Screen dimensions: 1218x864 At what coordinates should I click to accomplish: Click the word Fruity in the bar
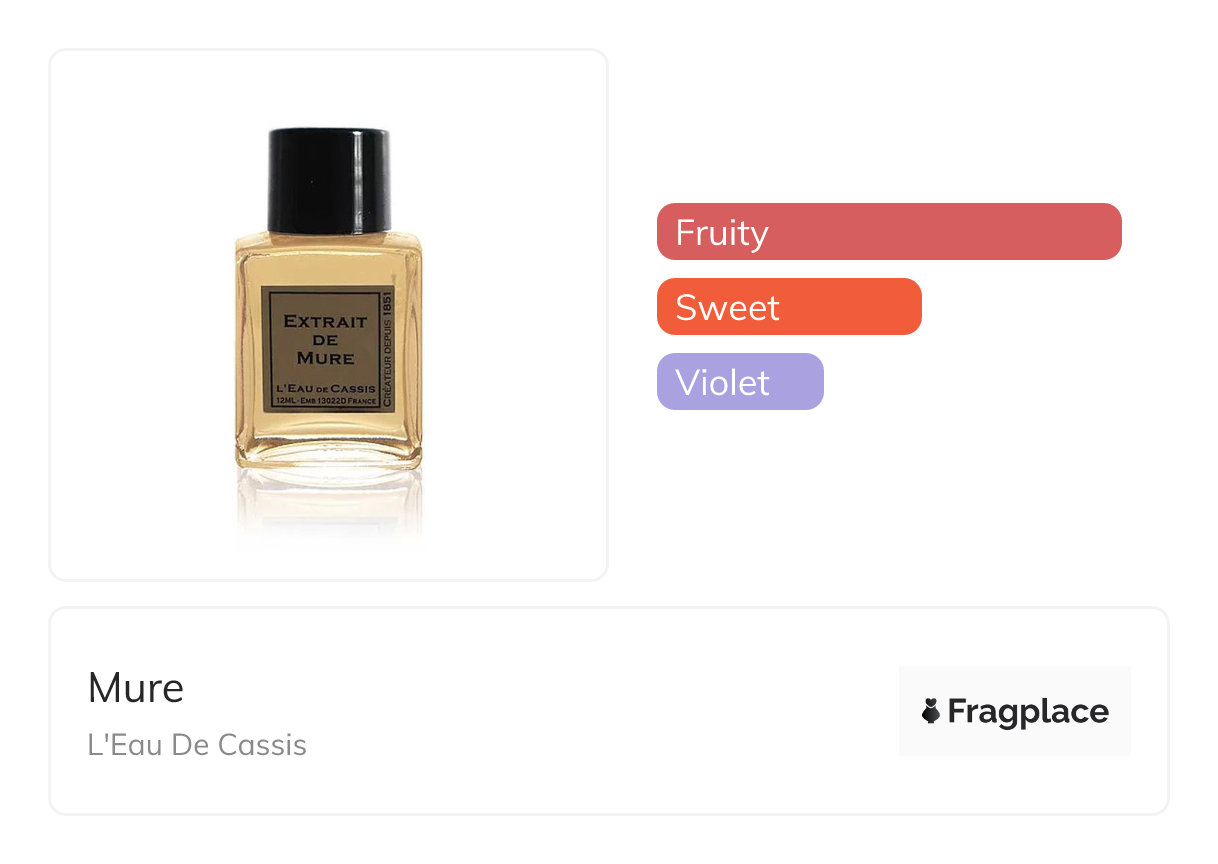[x=721, y=232]
